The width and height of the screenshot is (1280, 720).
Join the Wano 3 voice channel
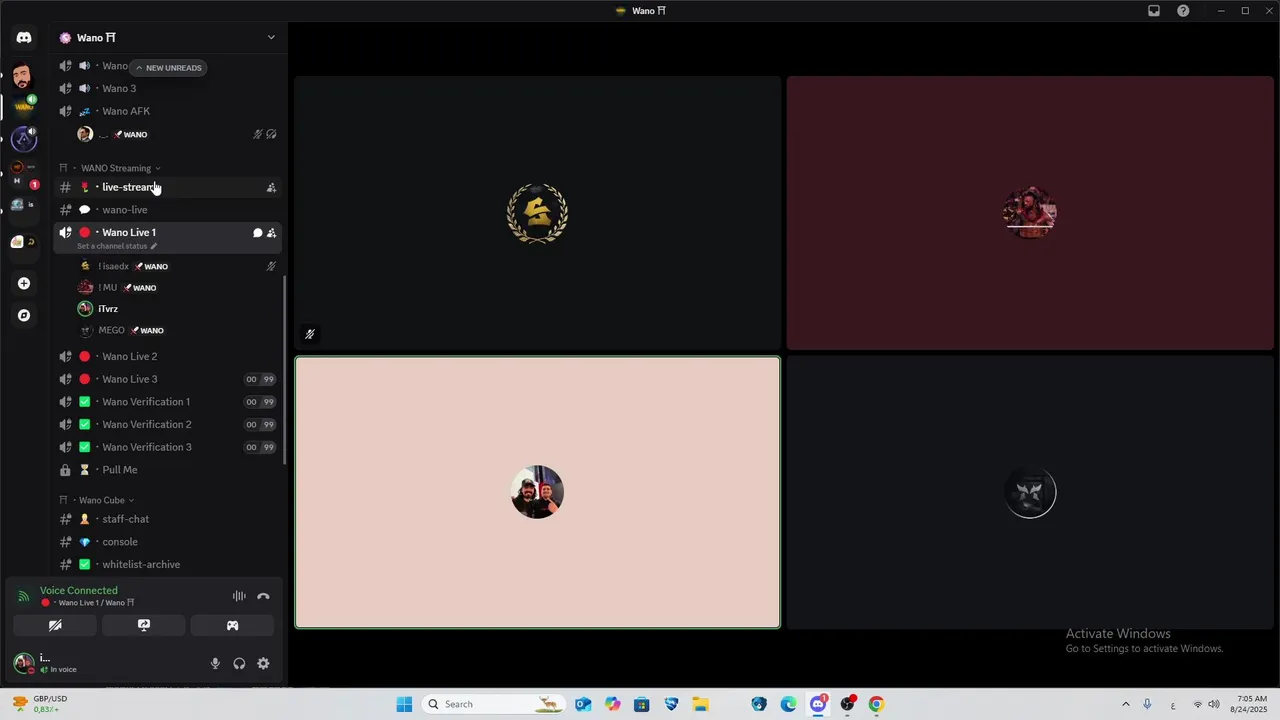tap(167, 88)
